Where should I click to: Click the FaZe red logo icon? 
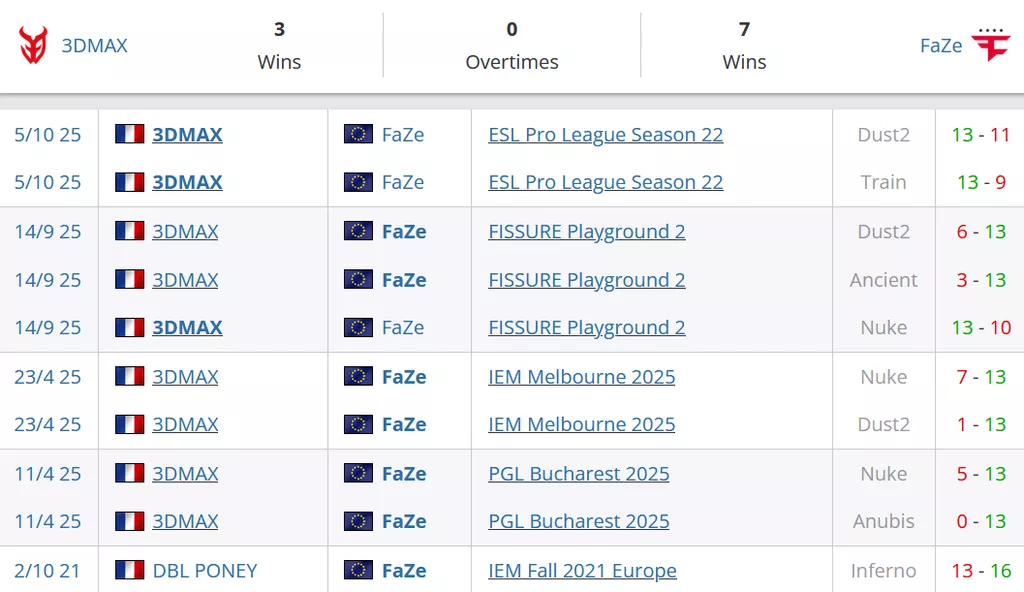pyautogui.click(x=991, y=45)
